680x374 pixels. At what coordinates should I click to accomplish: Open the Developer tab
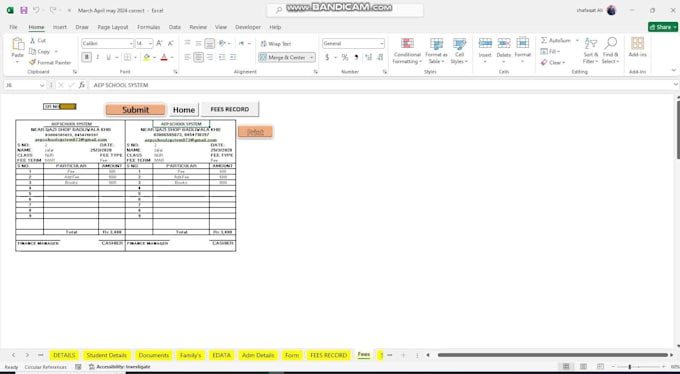(248, 27)
